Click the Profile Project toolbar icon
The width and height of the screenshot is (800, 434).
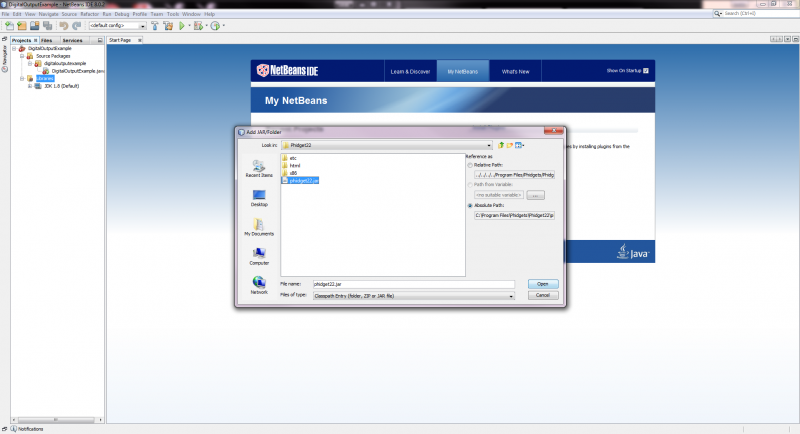(x=215, y=25)
